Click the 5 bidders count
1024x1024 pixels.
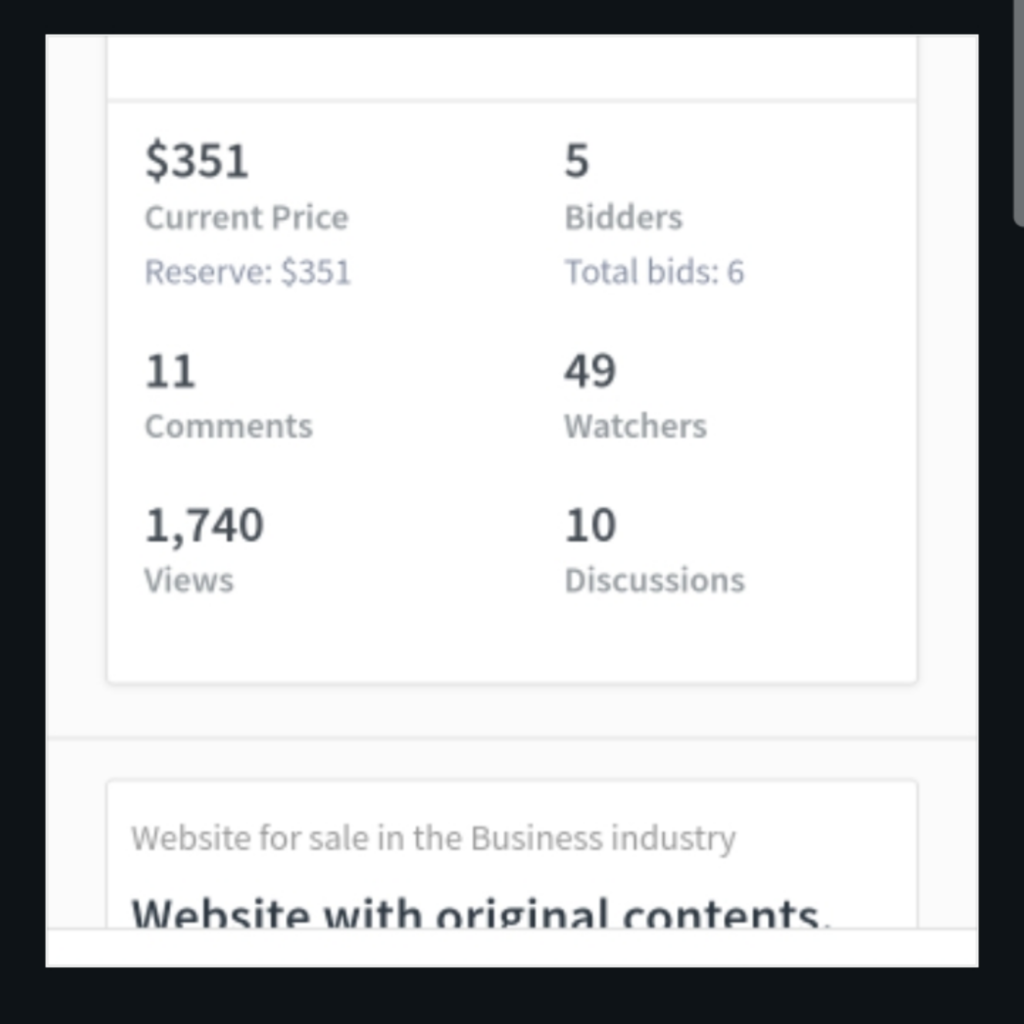(577, 161)
